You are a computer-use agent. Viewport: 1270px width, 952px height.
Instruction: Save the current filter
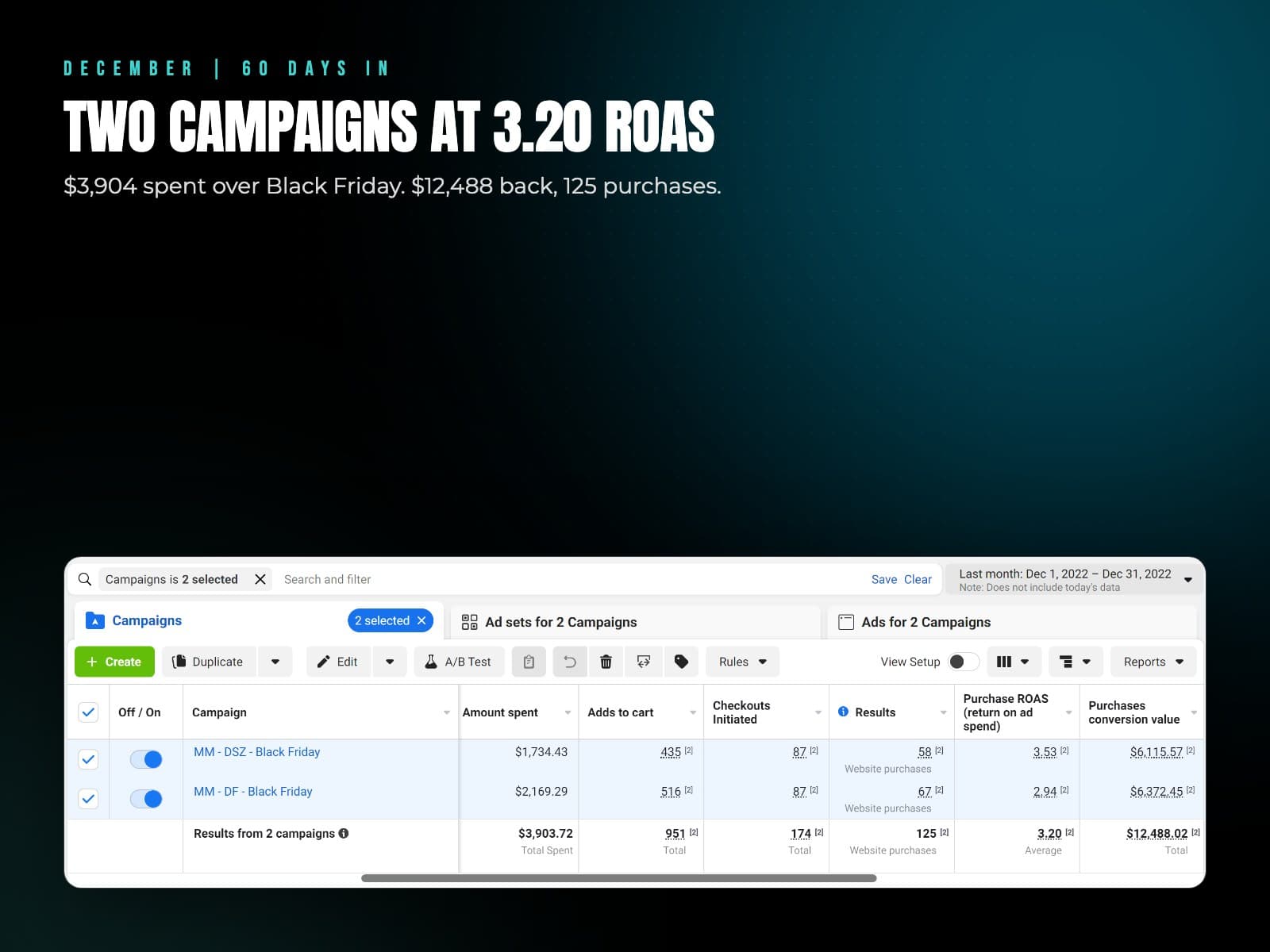pos(884,579)
